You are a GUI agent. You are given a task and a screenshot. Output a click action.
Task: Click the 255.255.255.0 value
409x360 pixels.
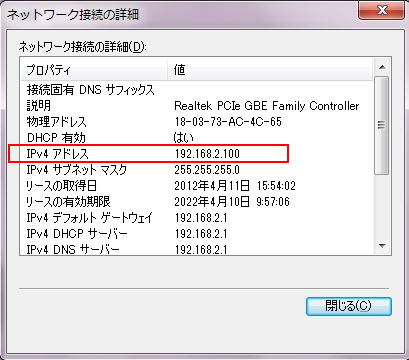coord(207,170)
